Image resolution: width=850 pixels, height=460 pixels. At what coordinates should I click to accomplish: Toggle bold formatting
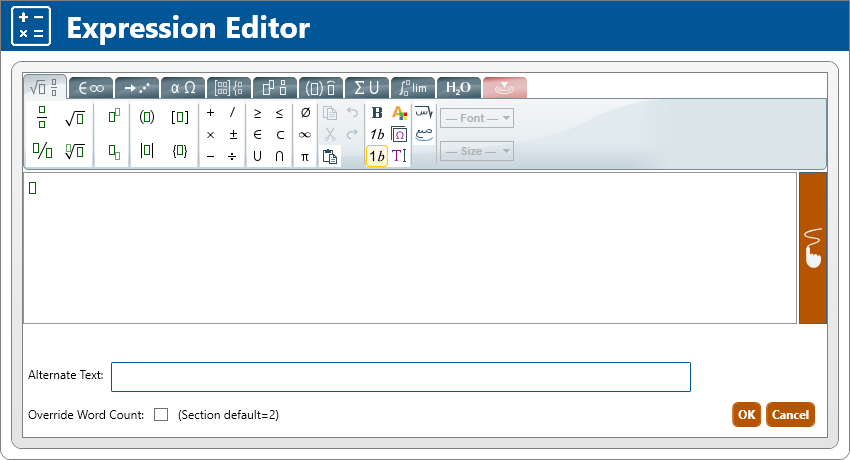point(377,113)
